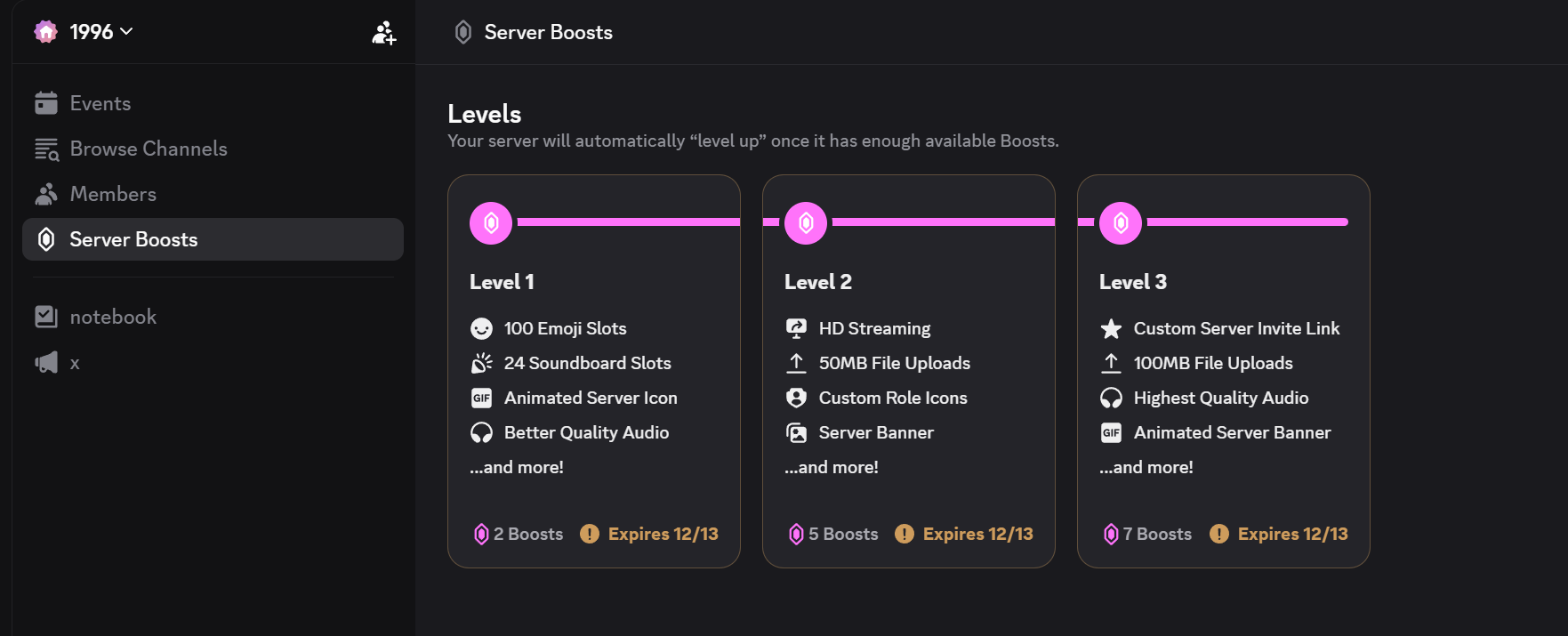1568x636 pixels.
Task: Click Expires 12/13 under Level 1
Action: click(x=663, y=534)
